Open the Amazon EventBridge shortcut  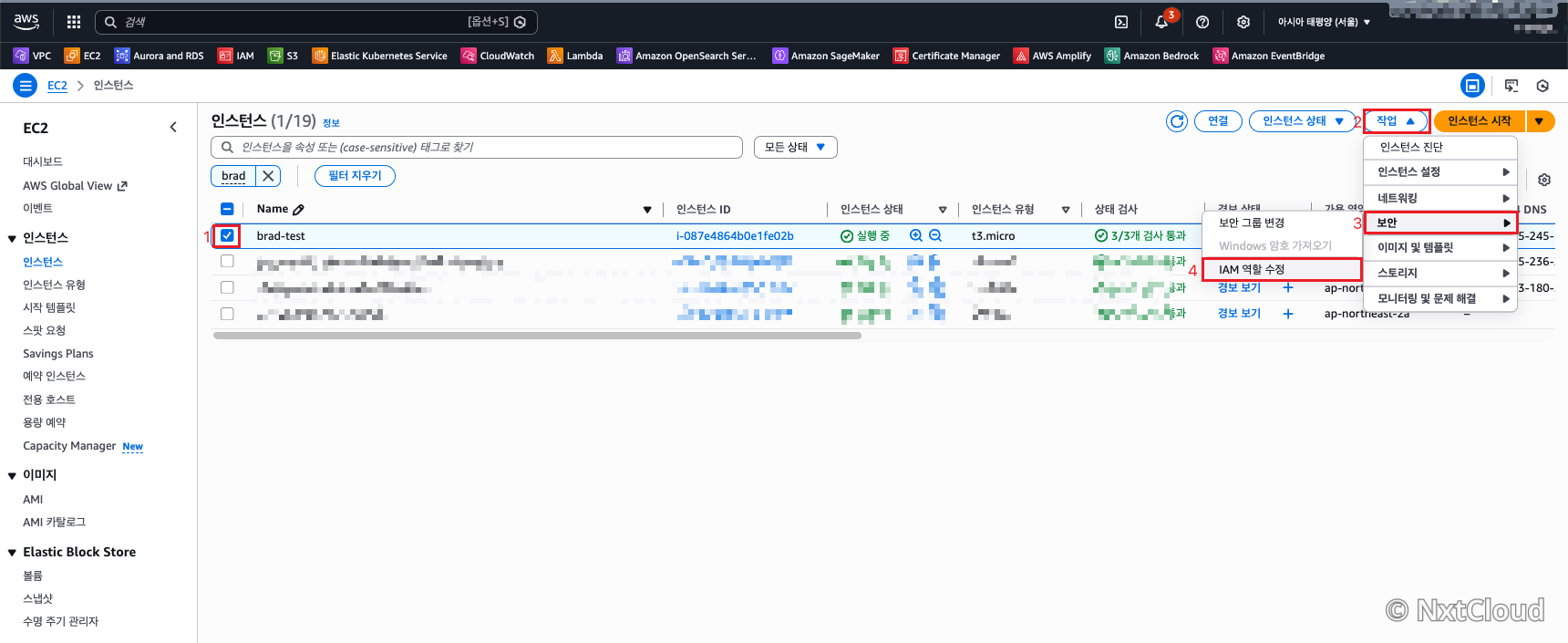click(x=1268, y=56)
